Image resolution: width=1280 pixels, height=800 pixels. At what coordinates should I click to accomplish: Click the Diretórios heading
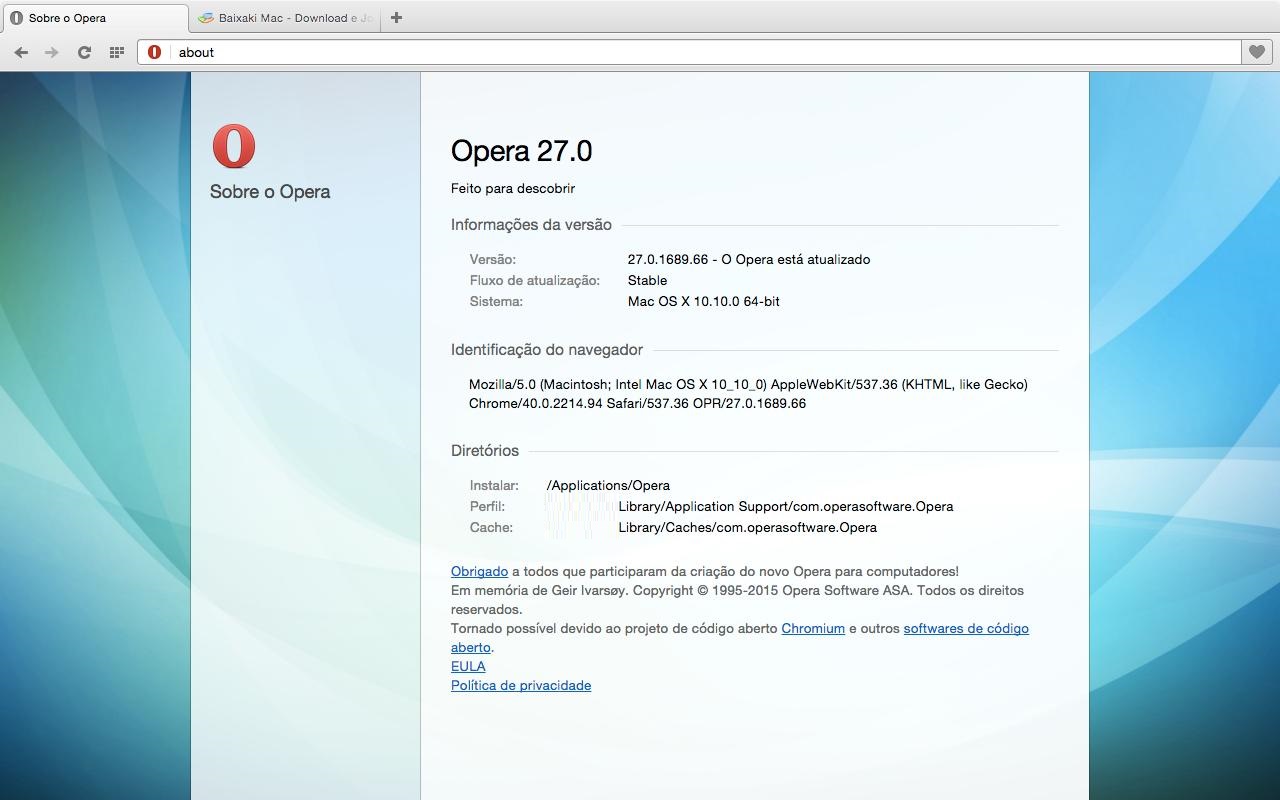(485, 451)
